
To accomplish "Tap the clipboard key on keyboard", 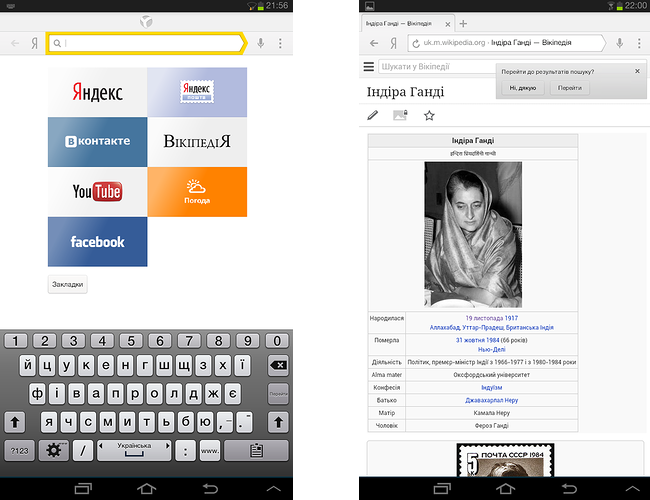I will click(256, 450).
